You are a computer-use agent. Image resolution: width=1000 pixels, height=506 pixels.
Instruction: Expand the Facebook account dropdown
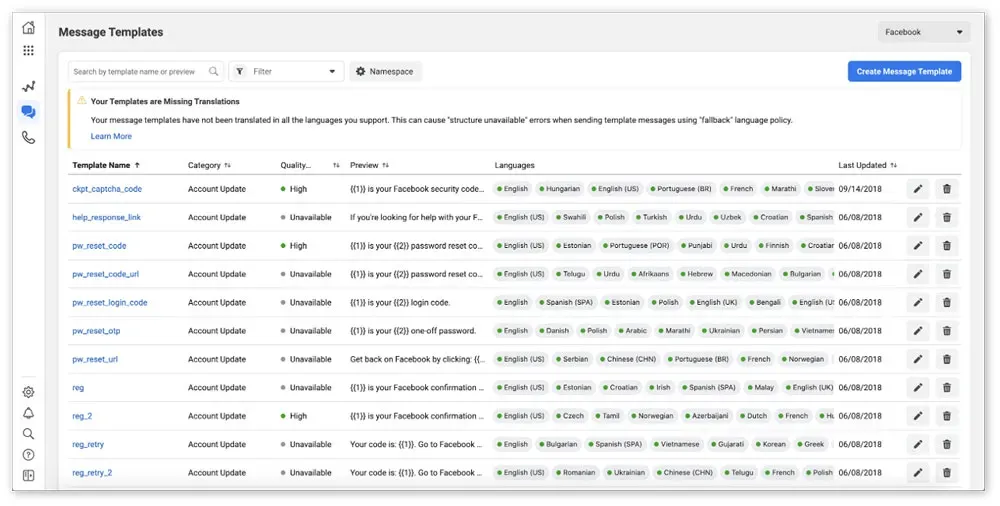[x=923, y=32]
